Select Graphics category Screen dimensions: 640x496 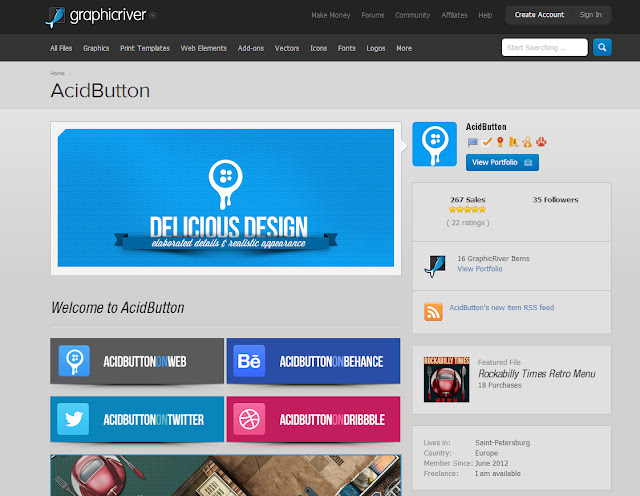96,48
